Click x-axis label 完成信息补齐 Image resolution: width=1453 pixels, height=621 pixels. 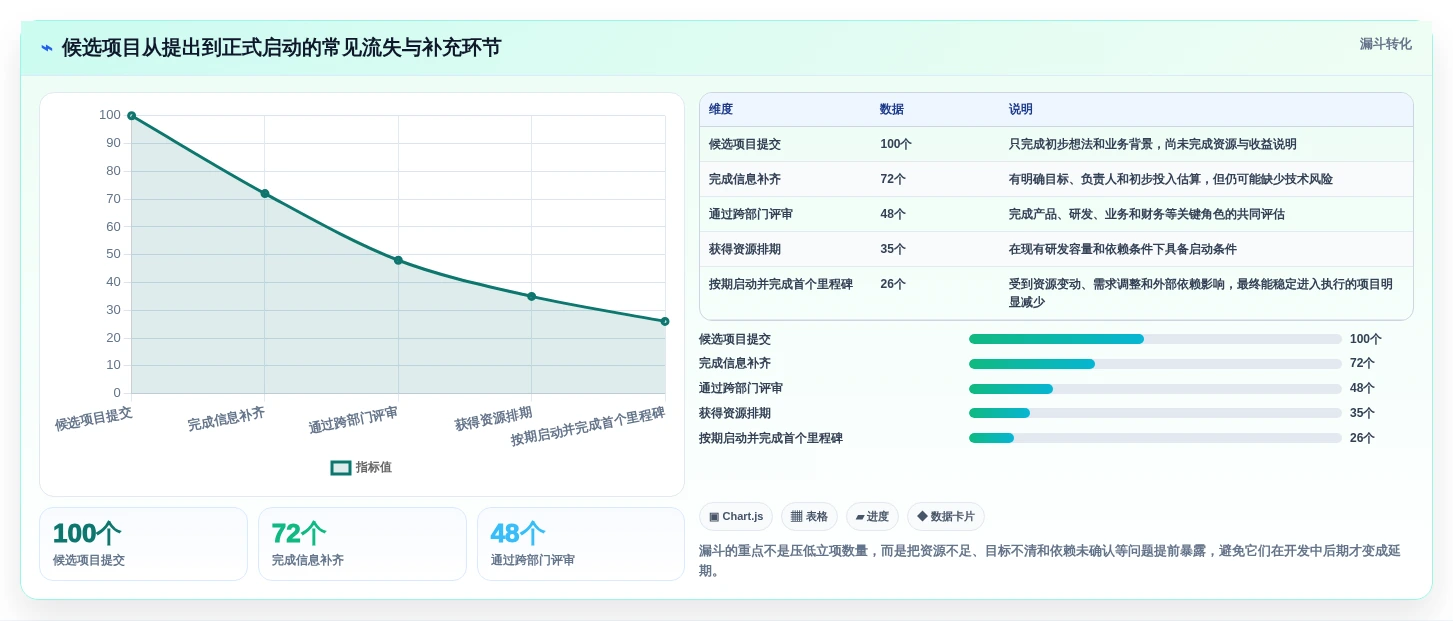point(226,418)
